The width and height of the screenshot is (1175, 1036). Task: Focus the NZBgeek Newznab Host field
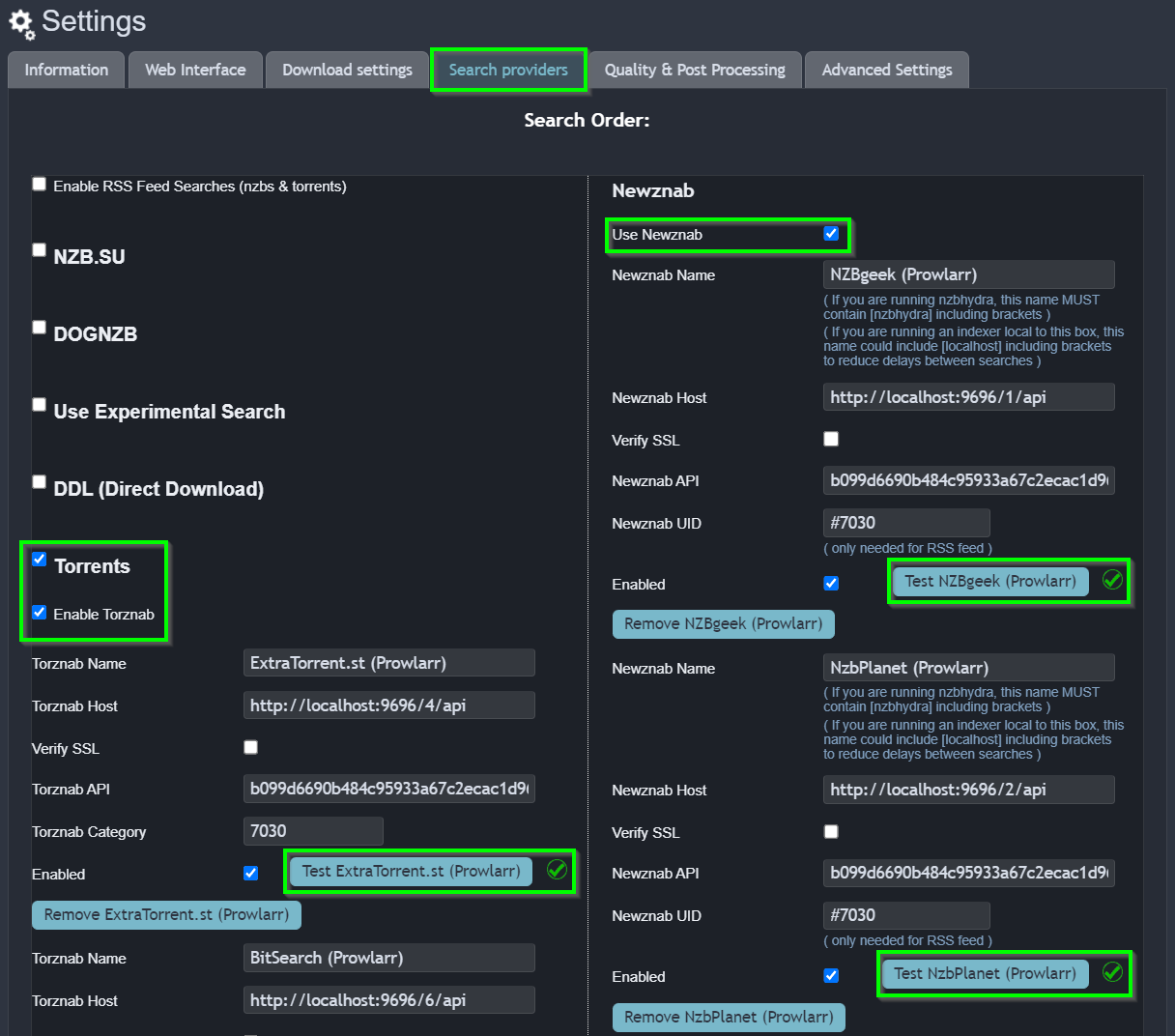click(968, 397)
